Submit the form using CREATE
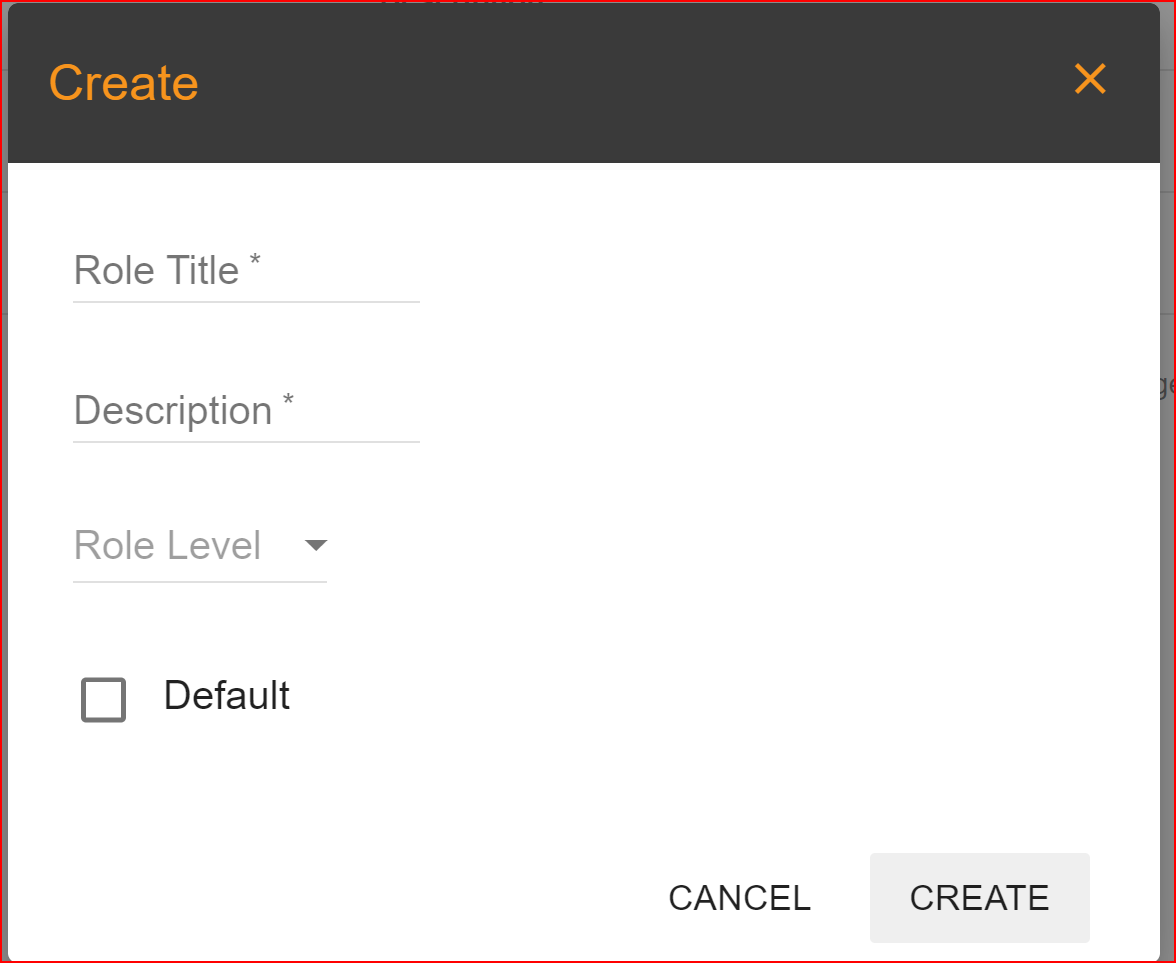Viewport: 1176px width, 963px height. click(979, 898)
